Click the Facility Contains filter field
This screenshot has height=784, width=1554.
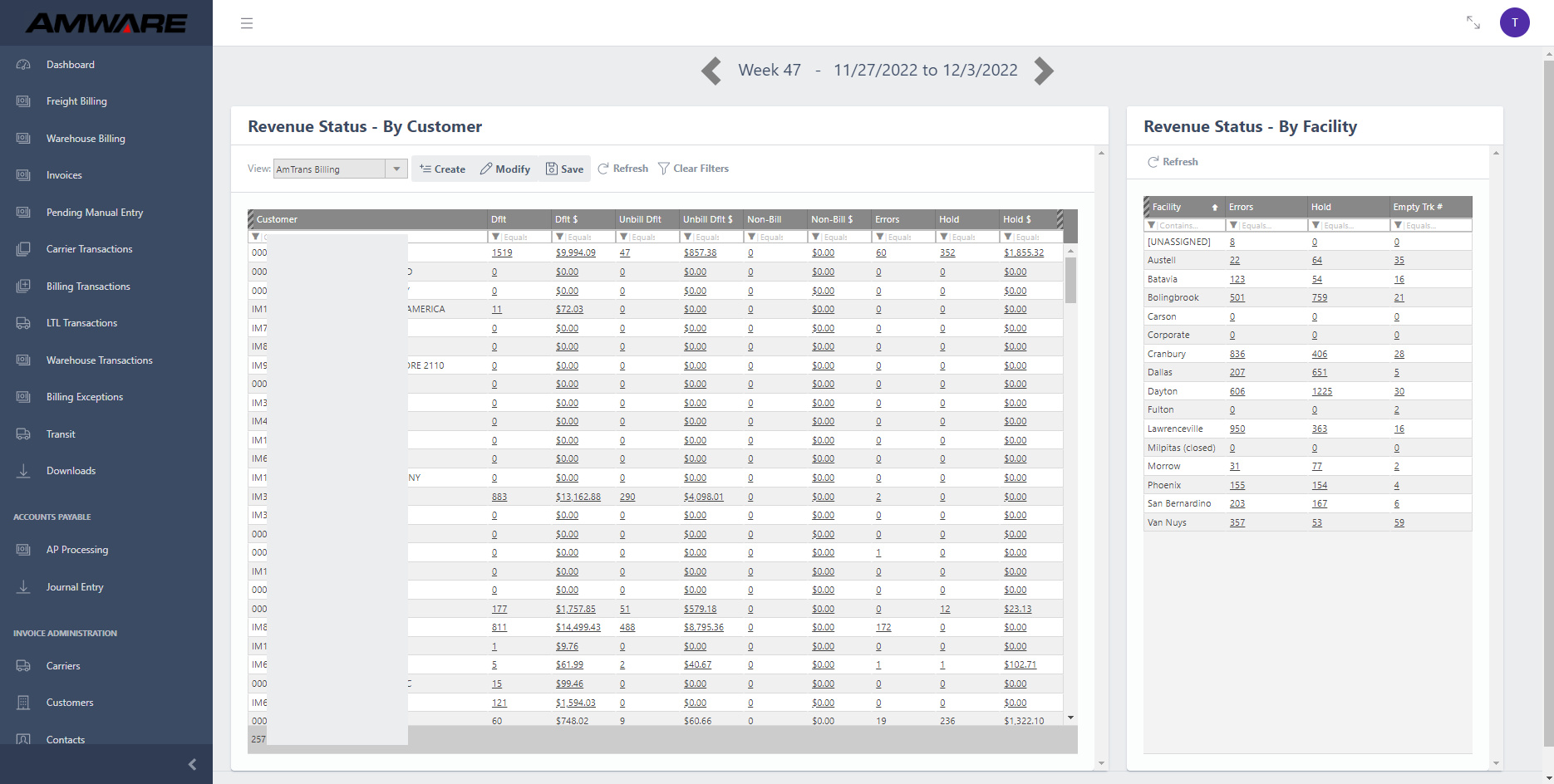tap(1190, 225)
